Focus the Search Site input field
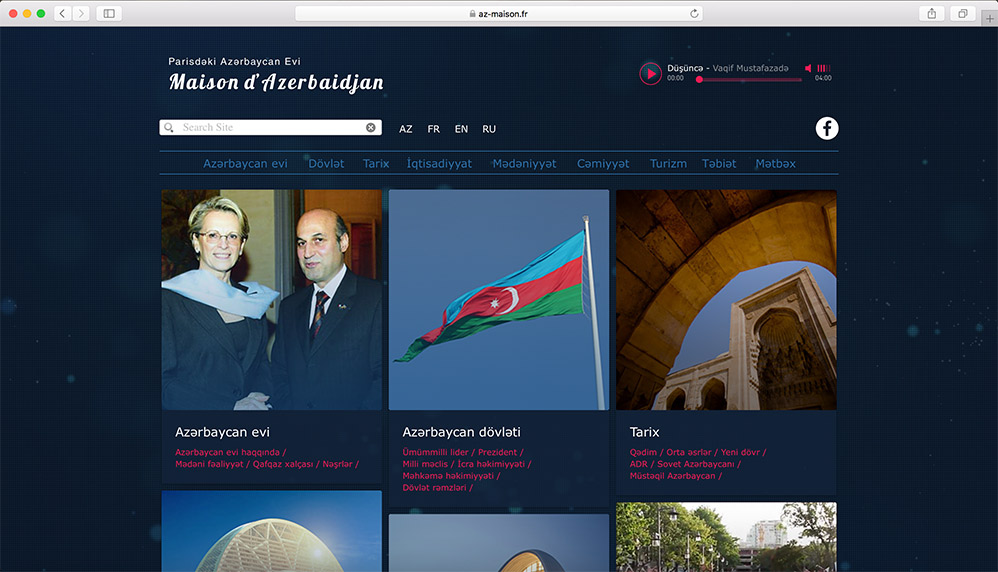This screenshot has height=572, width=998. pos(271,128)
